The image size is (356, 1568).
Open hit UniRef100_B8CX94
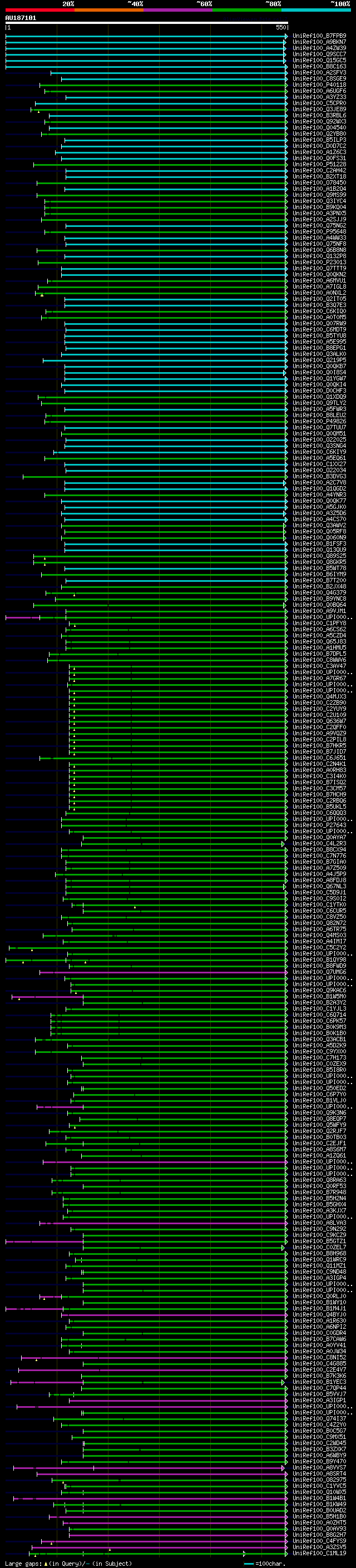(319, 850)
